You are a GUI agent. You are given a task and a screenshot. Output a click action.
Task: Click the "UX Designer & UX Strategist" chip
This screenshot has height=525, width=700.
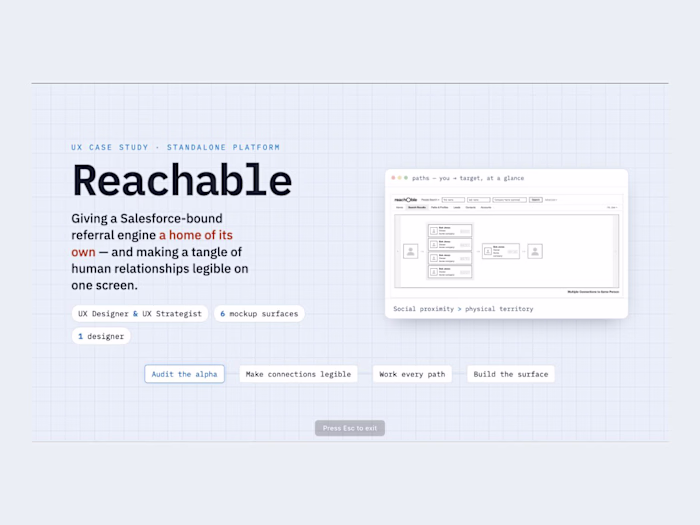point(140,314)
